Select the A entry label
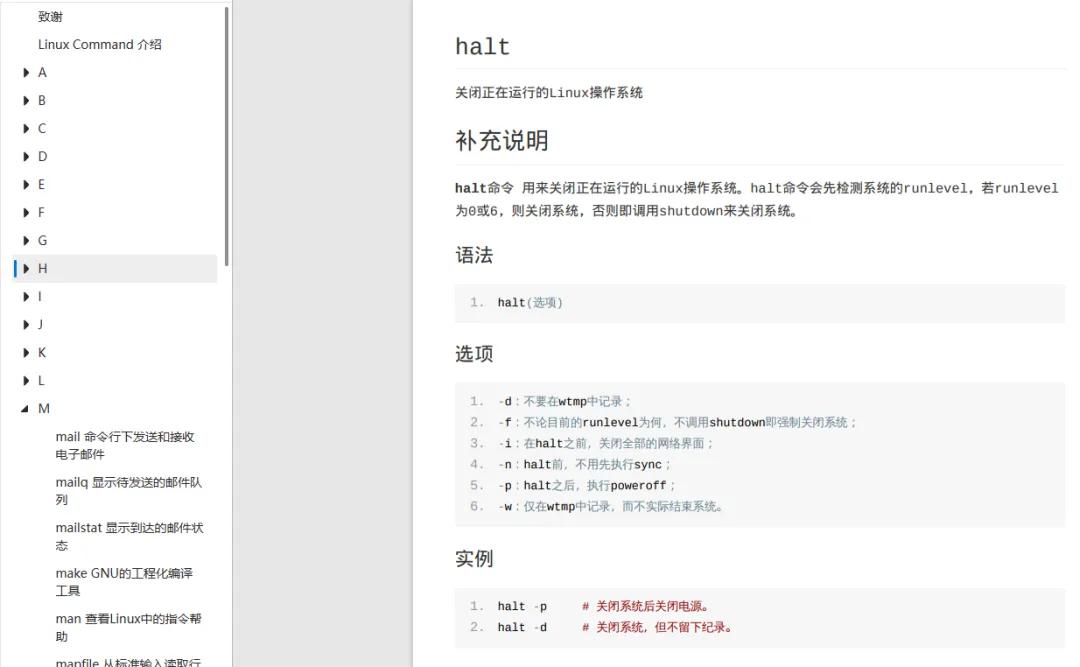The image size is (1080, 667). point(42,72)
